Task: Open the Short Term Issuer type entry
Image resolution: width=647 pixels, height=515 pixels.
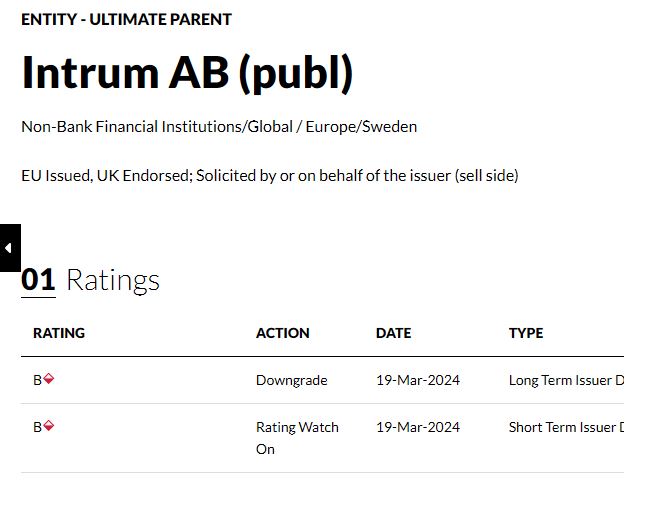Action: (566, 427)
